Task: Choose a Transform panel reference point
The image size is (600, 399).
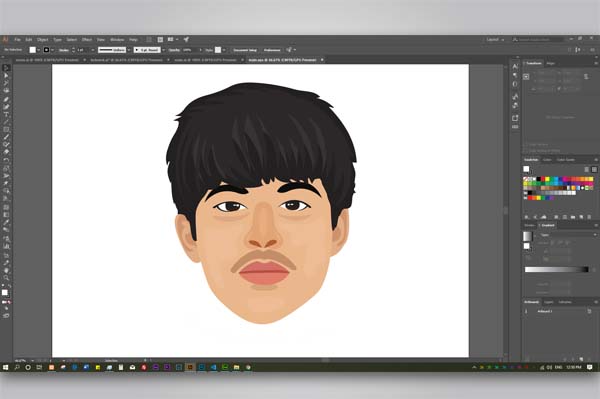Action: pos(527,77)
